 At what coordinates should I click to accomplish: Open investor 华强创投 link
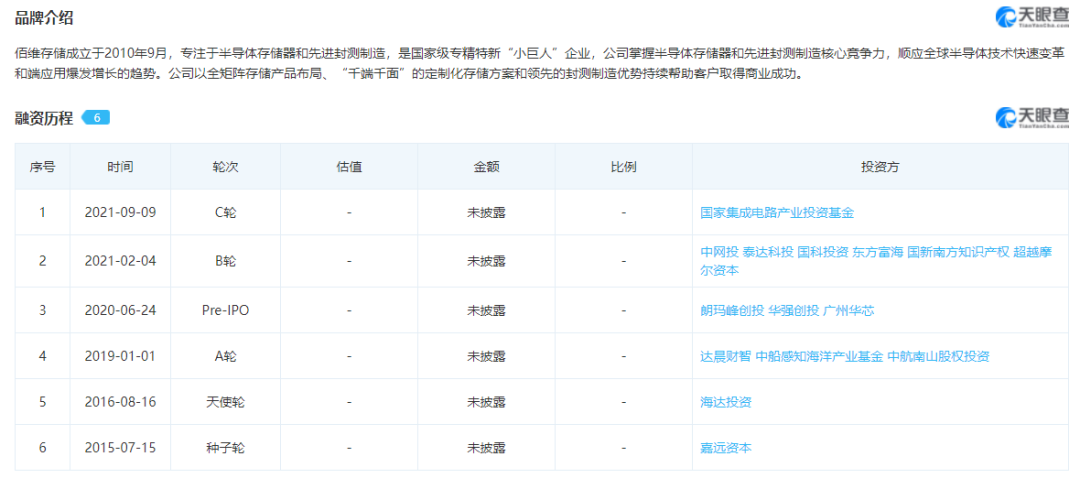(x=793, y=311)
